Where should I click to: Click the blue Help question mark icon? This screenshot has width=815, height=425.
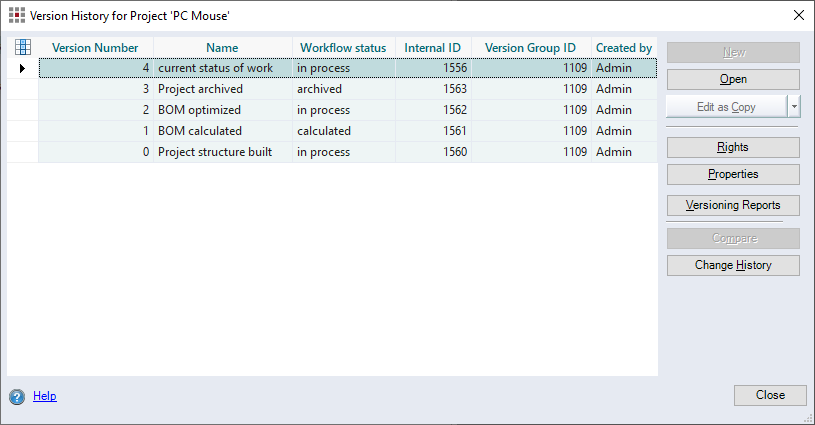17,396
